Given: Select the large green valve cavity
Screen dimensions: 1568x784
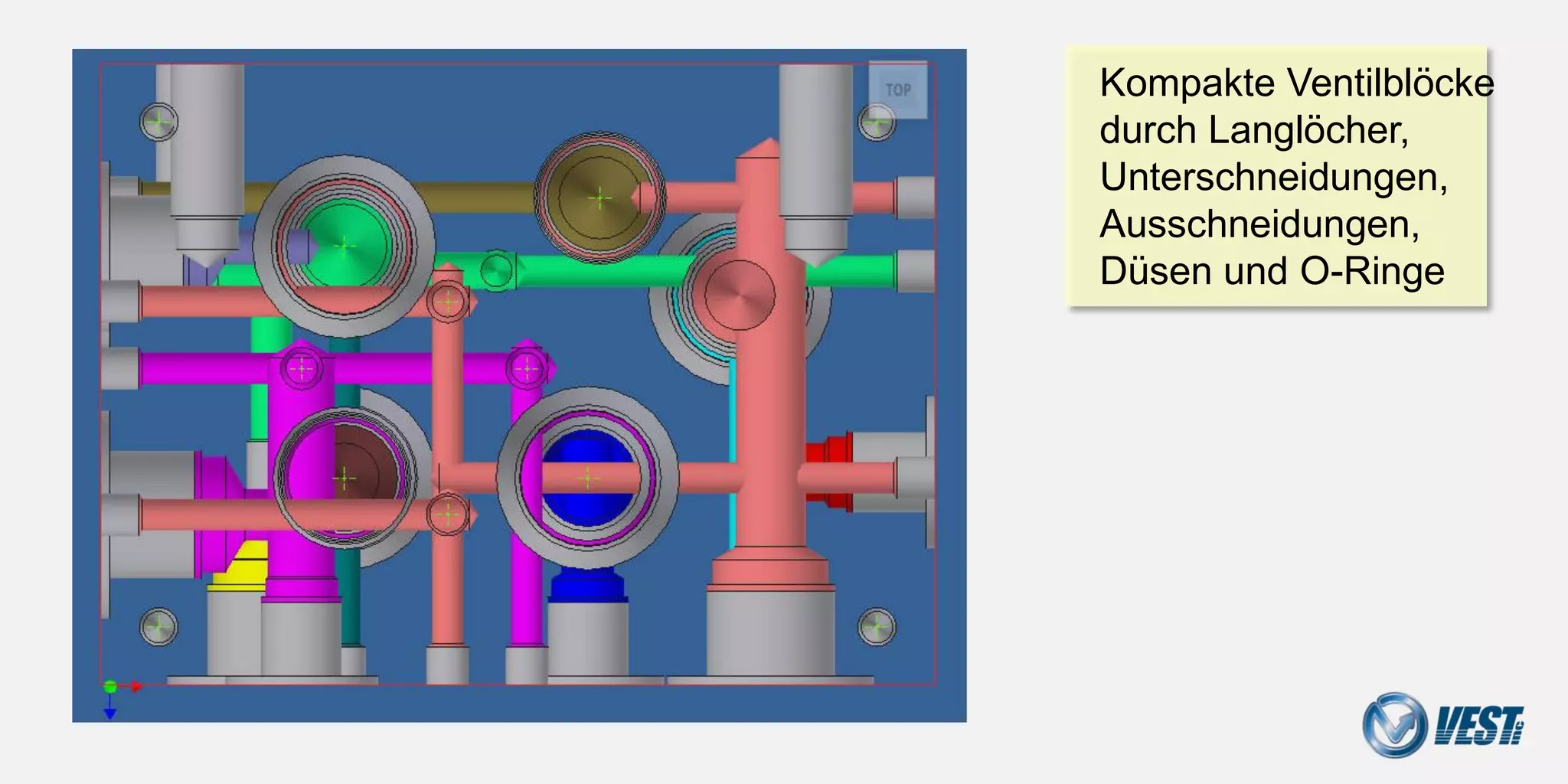Looking at the screenshot, I should click(x=345, y=247).
